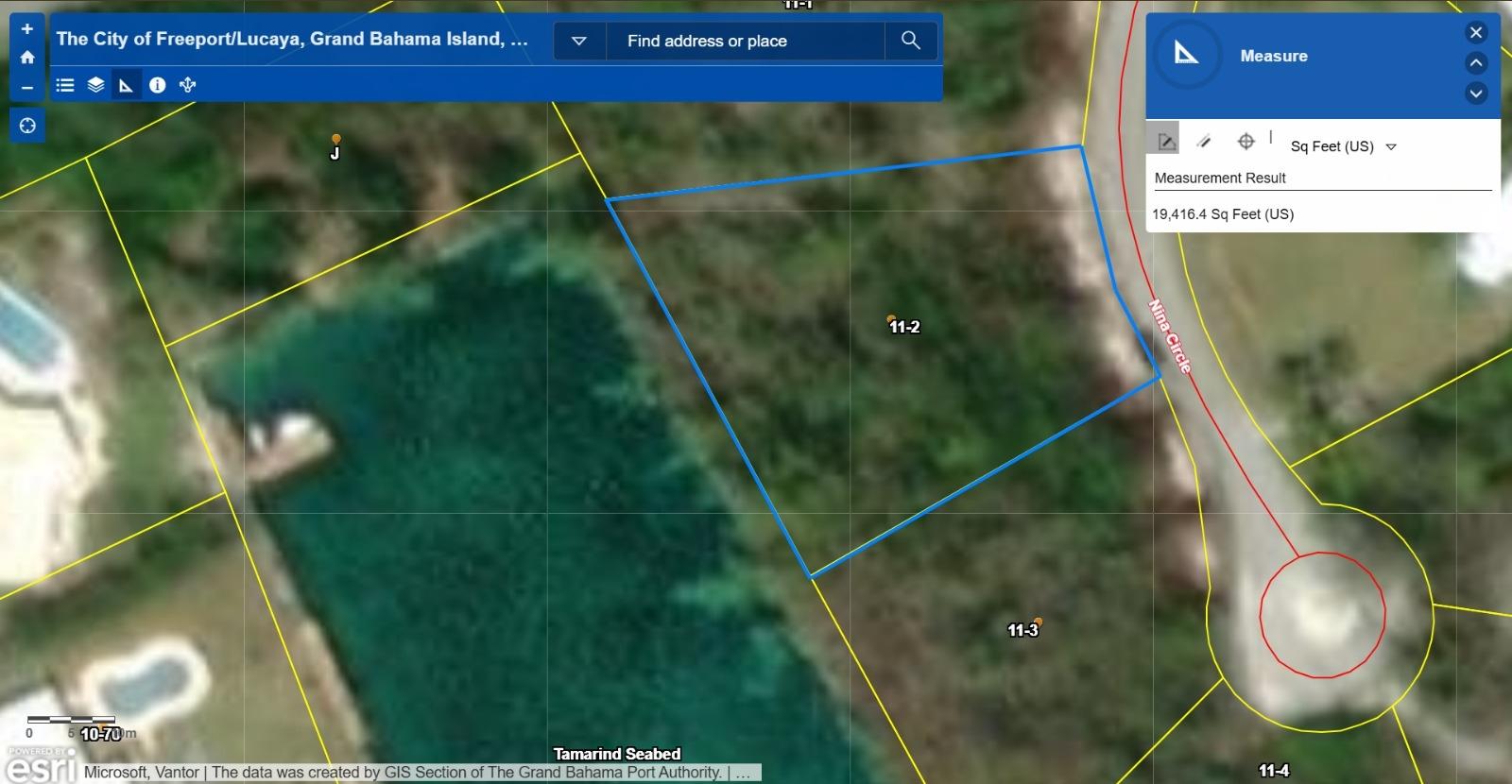Switch to distance measurement mode
1512x784 pixels.
(1204, 142)
